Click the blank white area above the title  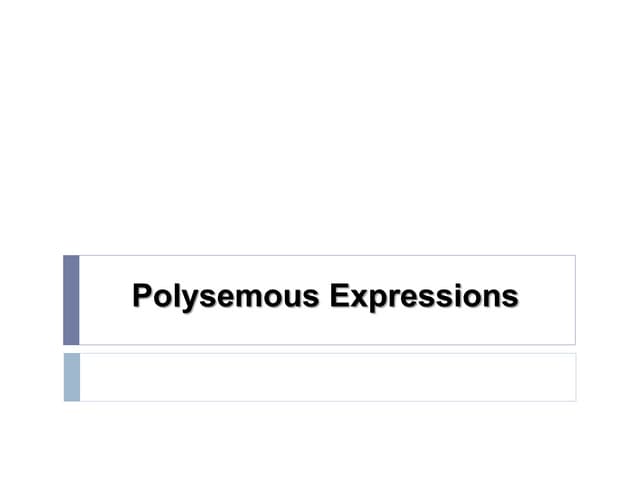click(x=320, y=130)
